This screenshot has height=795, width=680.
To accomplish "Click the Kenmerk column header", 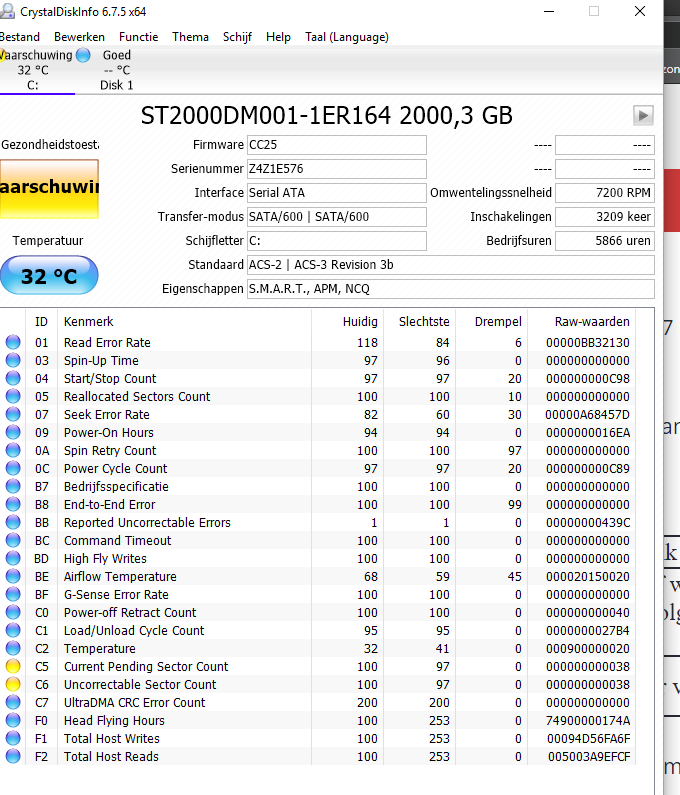I will click(x=185, y=321).
